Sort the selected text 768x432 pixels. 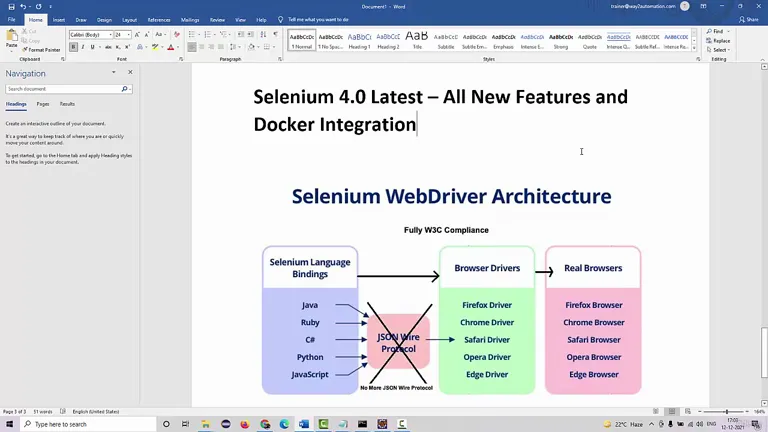tap(264, 35)
